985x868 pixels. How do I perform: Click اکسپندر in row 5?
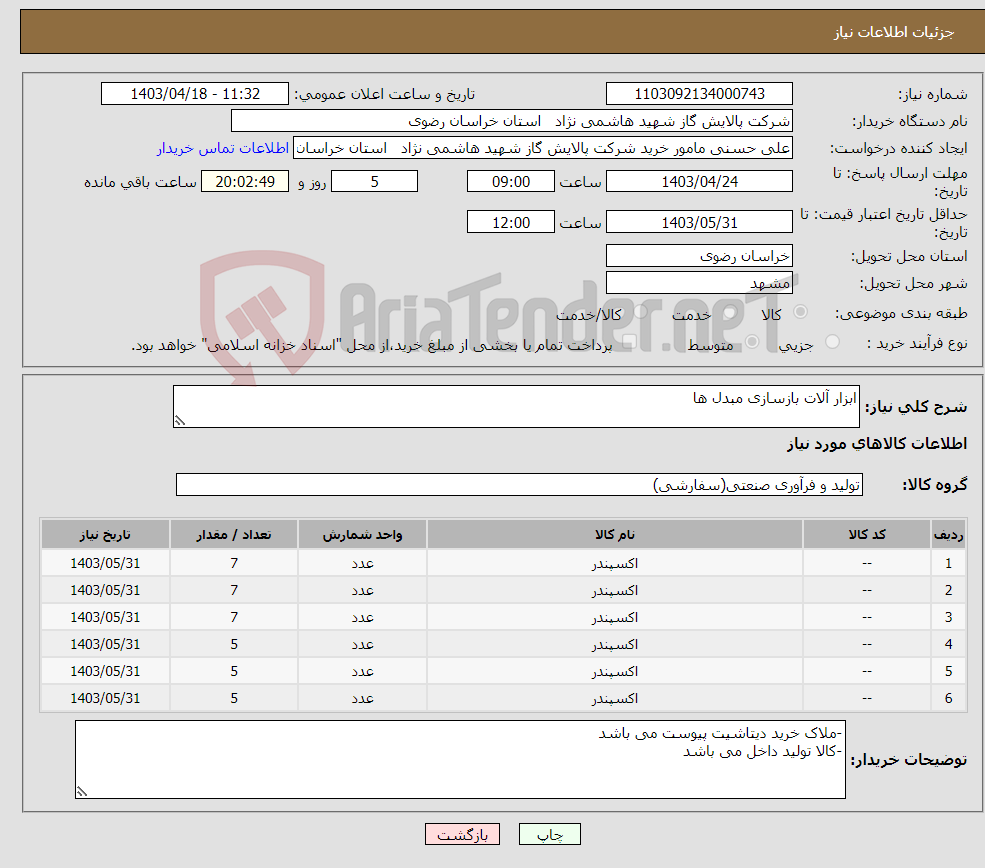[614, 671]
